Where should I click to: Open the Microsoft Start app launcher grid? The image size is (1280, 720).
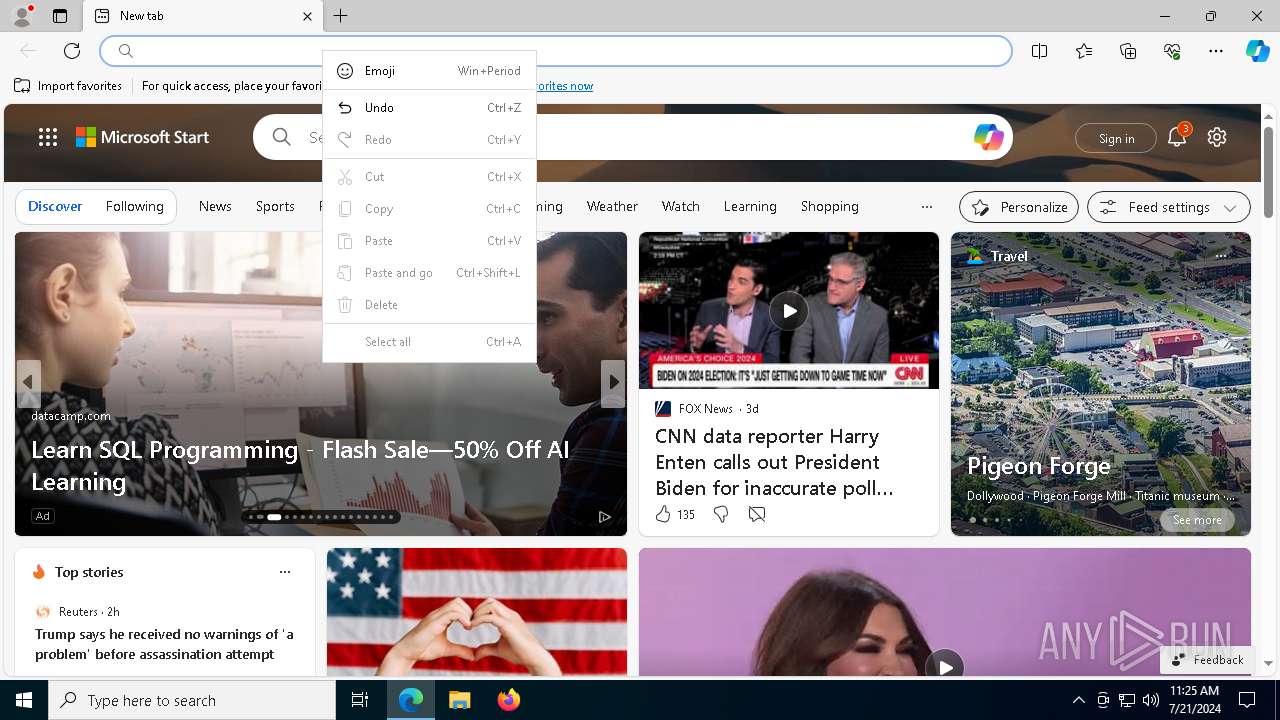(x=48, y=138)
